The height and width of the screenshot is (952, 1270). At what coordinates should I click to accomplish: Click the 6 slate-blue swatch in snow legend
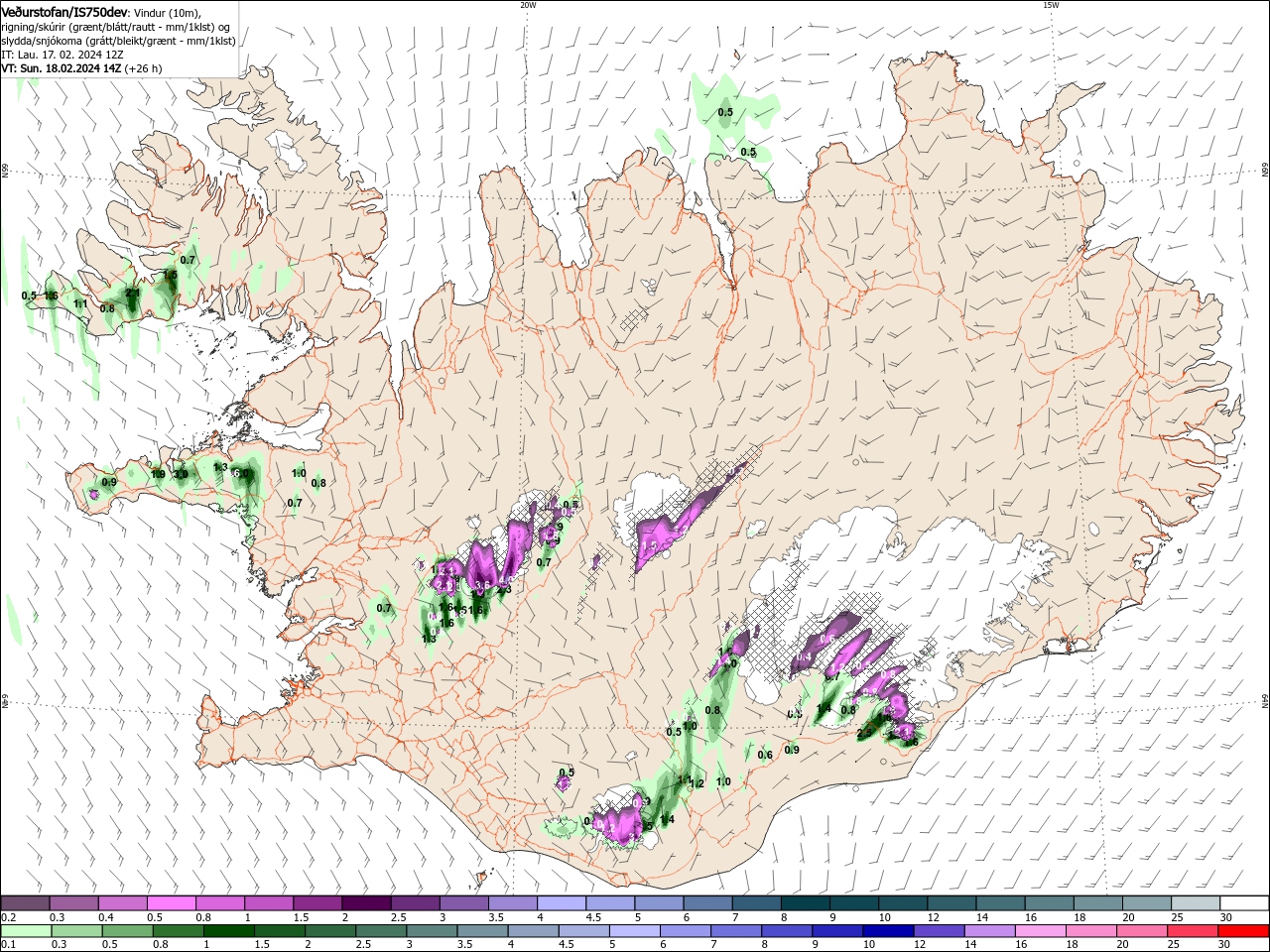pyautogui.click(x=707, y=903)
